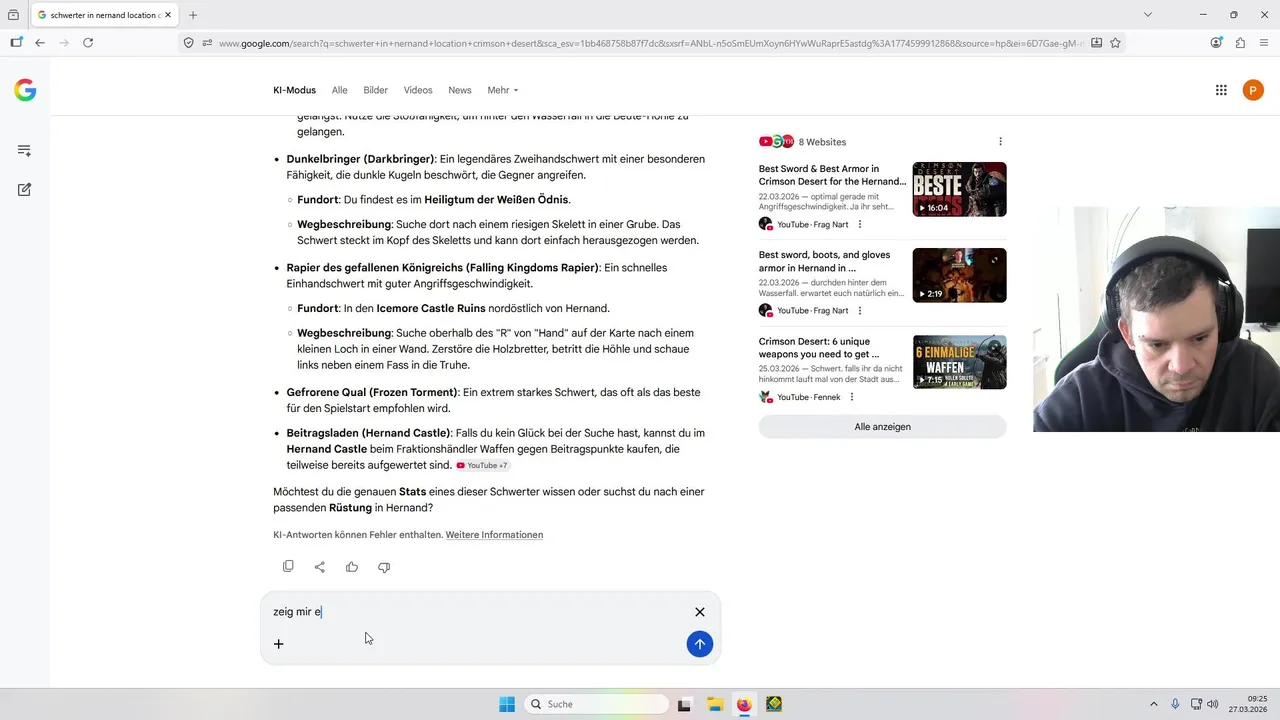Click the plus attachment button in prompt box
The image size is (1280, 720).
279,644
